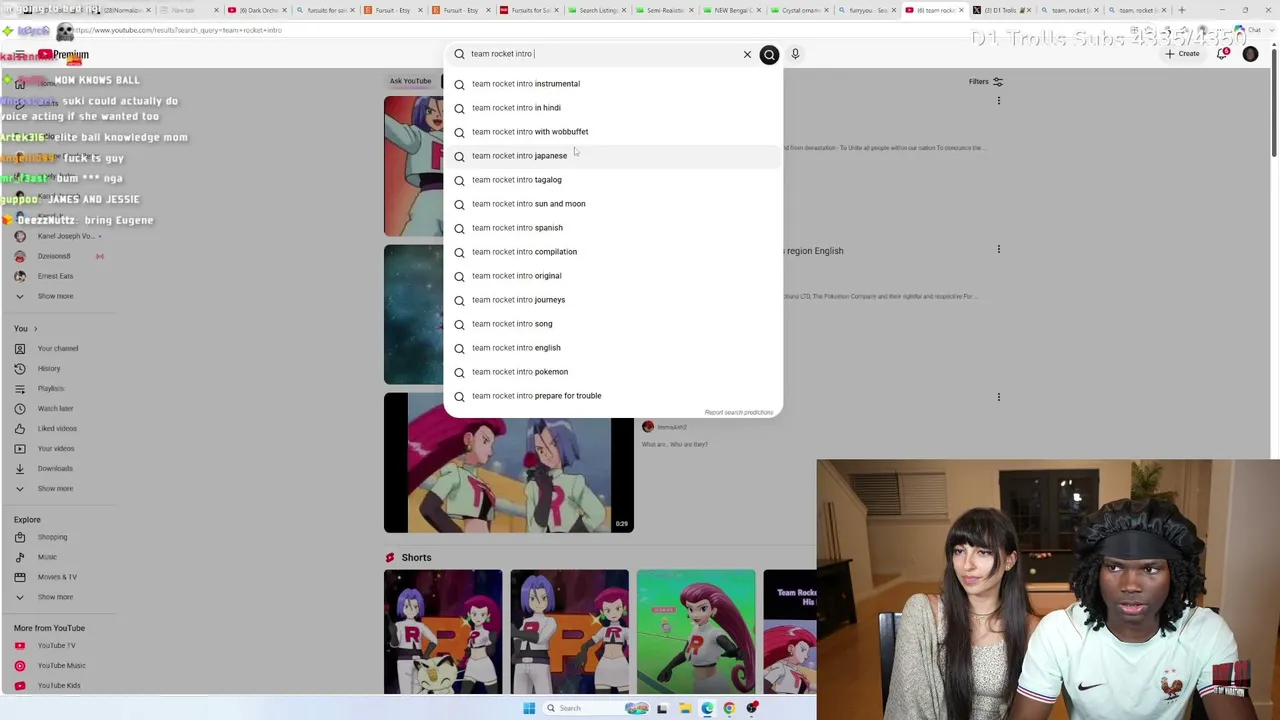Open the Filters menu for search results
The width and height of the screenshot is (1280, 720).
986,81
